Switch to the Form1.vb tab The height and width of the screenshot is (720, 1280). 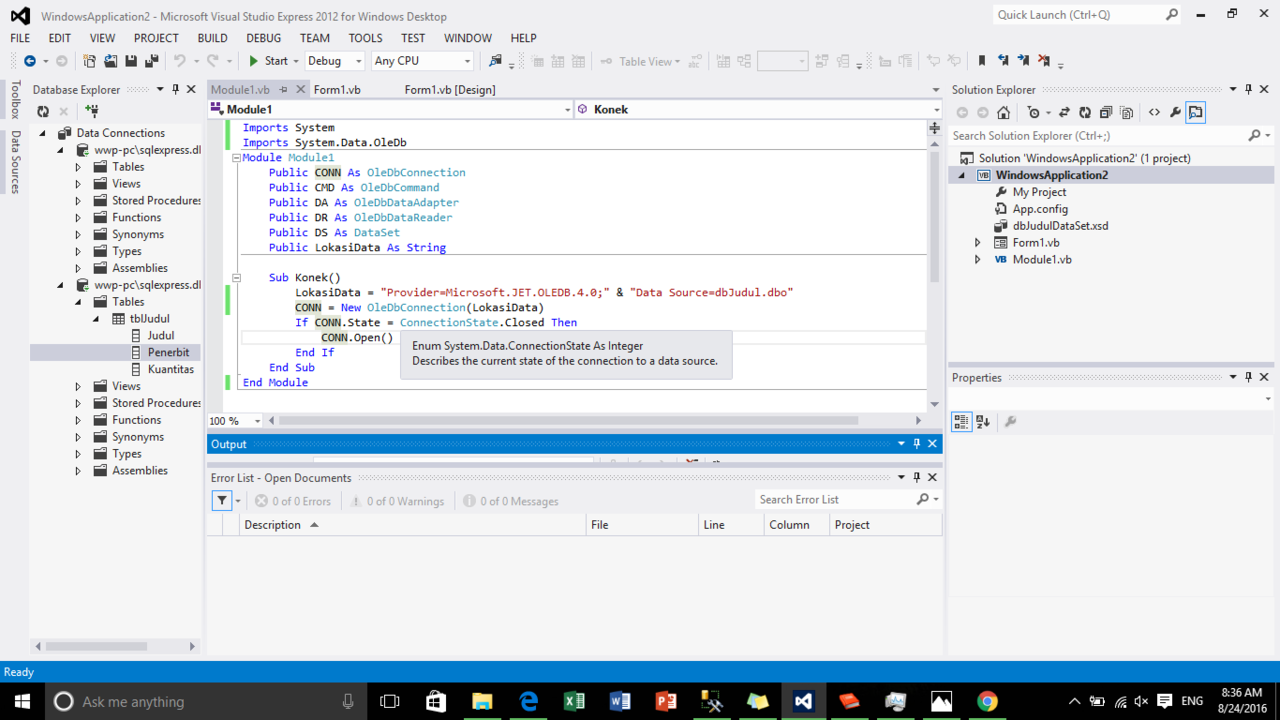tap(337, 90)
